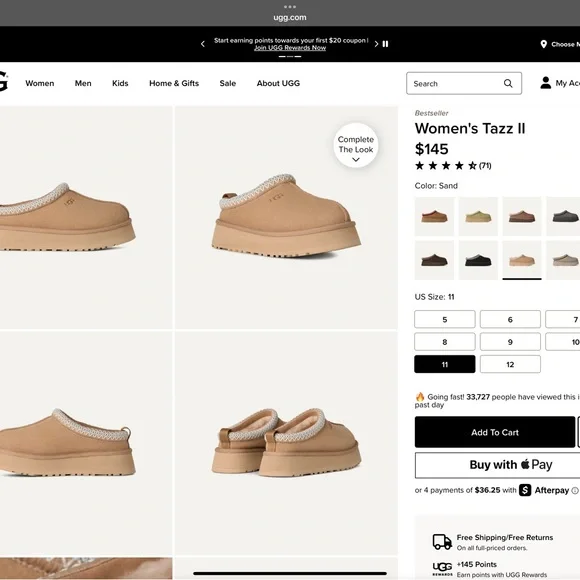Open the Sale menu
580x580 pixels.
click(x=227, y=83)
